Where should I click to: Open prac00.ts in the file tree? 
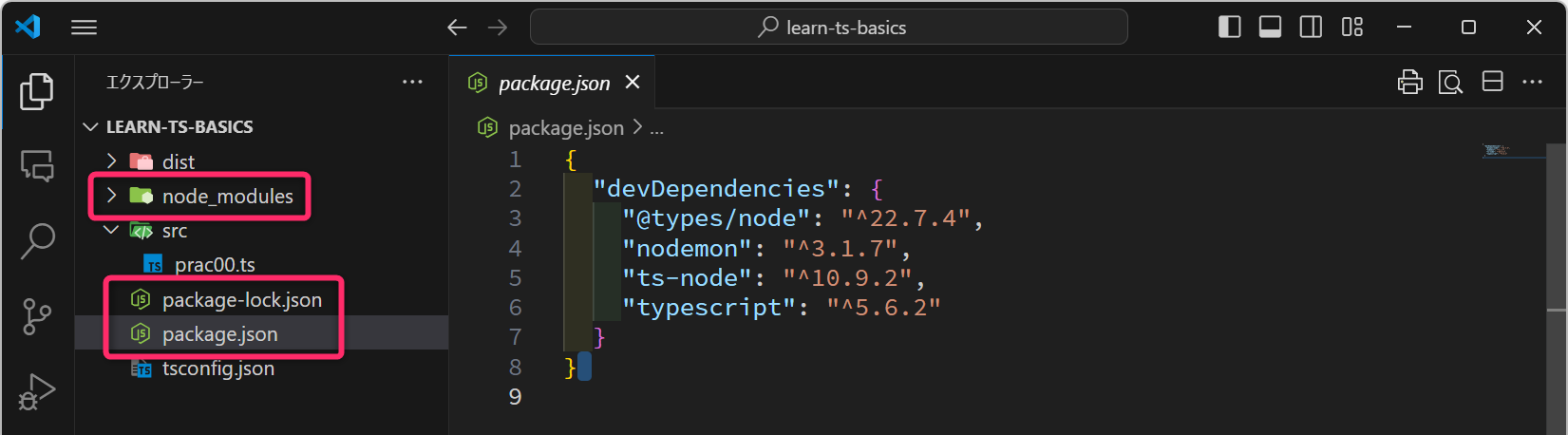[215, 265]
